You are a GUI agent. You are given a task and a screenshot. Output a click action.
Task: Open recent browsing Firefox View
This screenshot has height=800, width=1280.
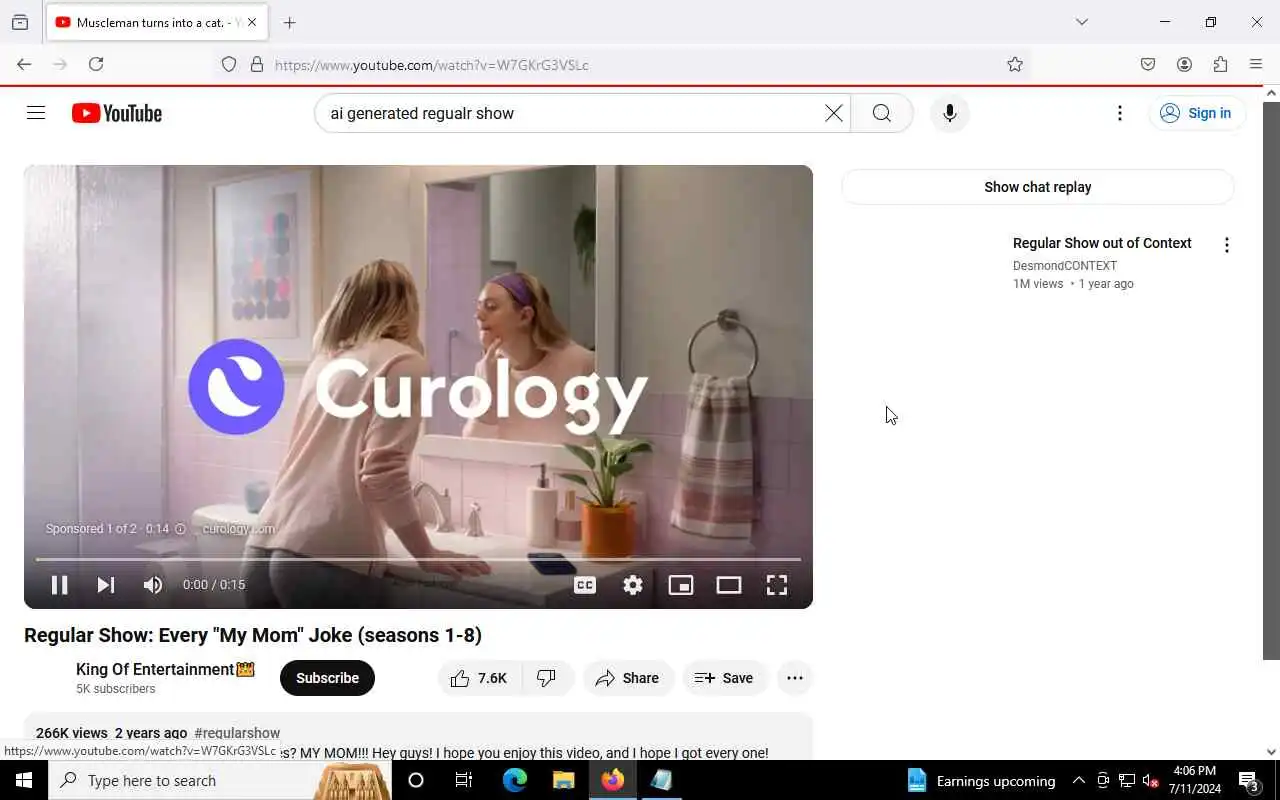click(x=20, y=22)
